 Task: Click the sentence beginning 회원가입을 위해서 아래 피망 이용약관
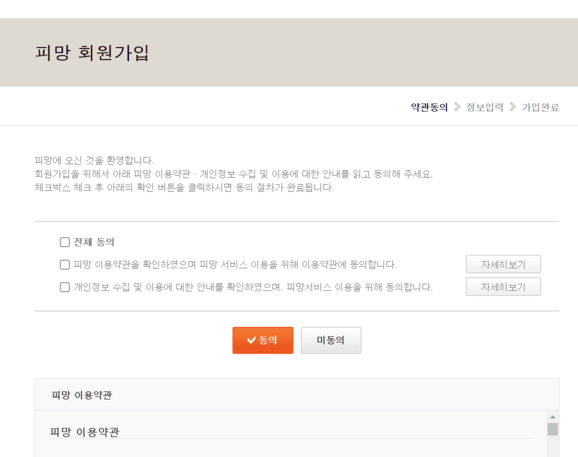(x=233, y=174)
